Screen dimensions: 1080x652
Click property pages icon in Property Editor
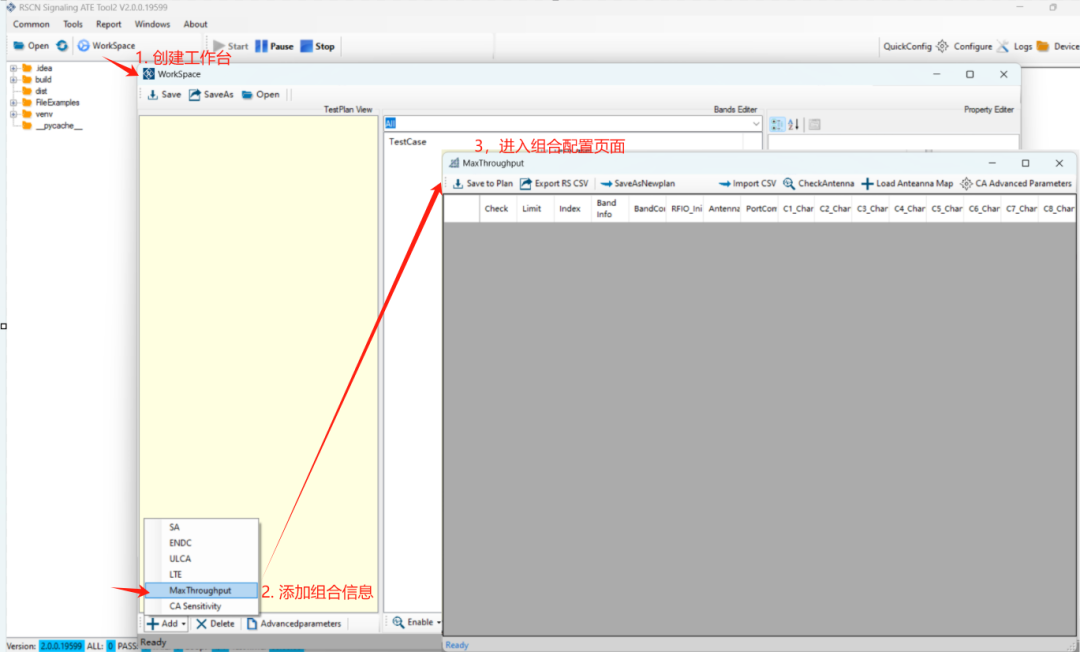pyautogui.click(x=815, y=125)
